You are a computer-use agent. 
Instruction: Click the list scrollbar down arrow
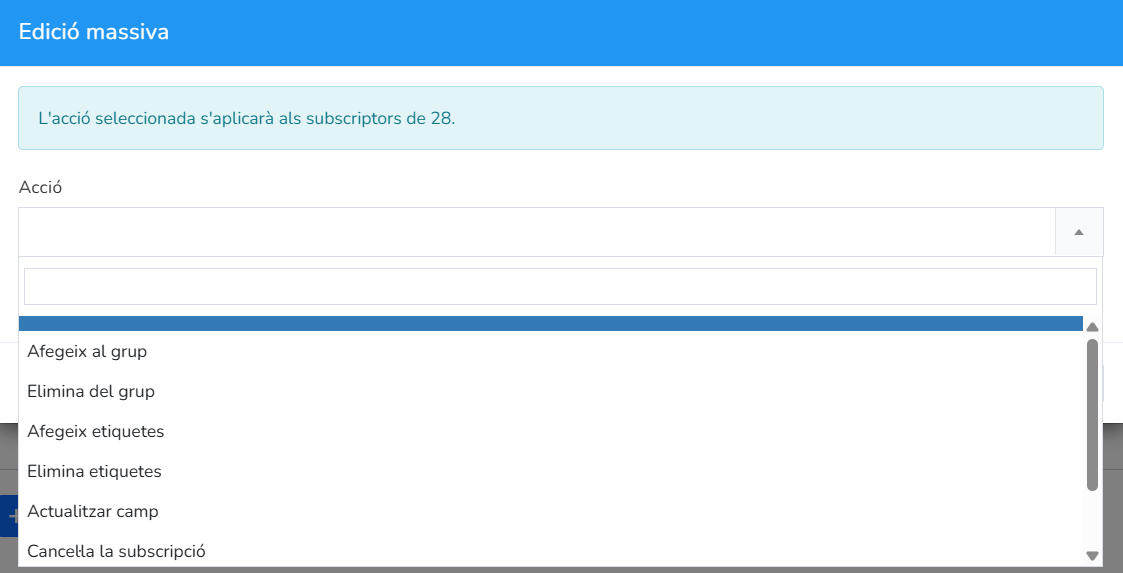pyautogui.click(x=1092, y=555)
